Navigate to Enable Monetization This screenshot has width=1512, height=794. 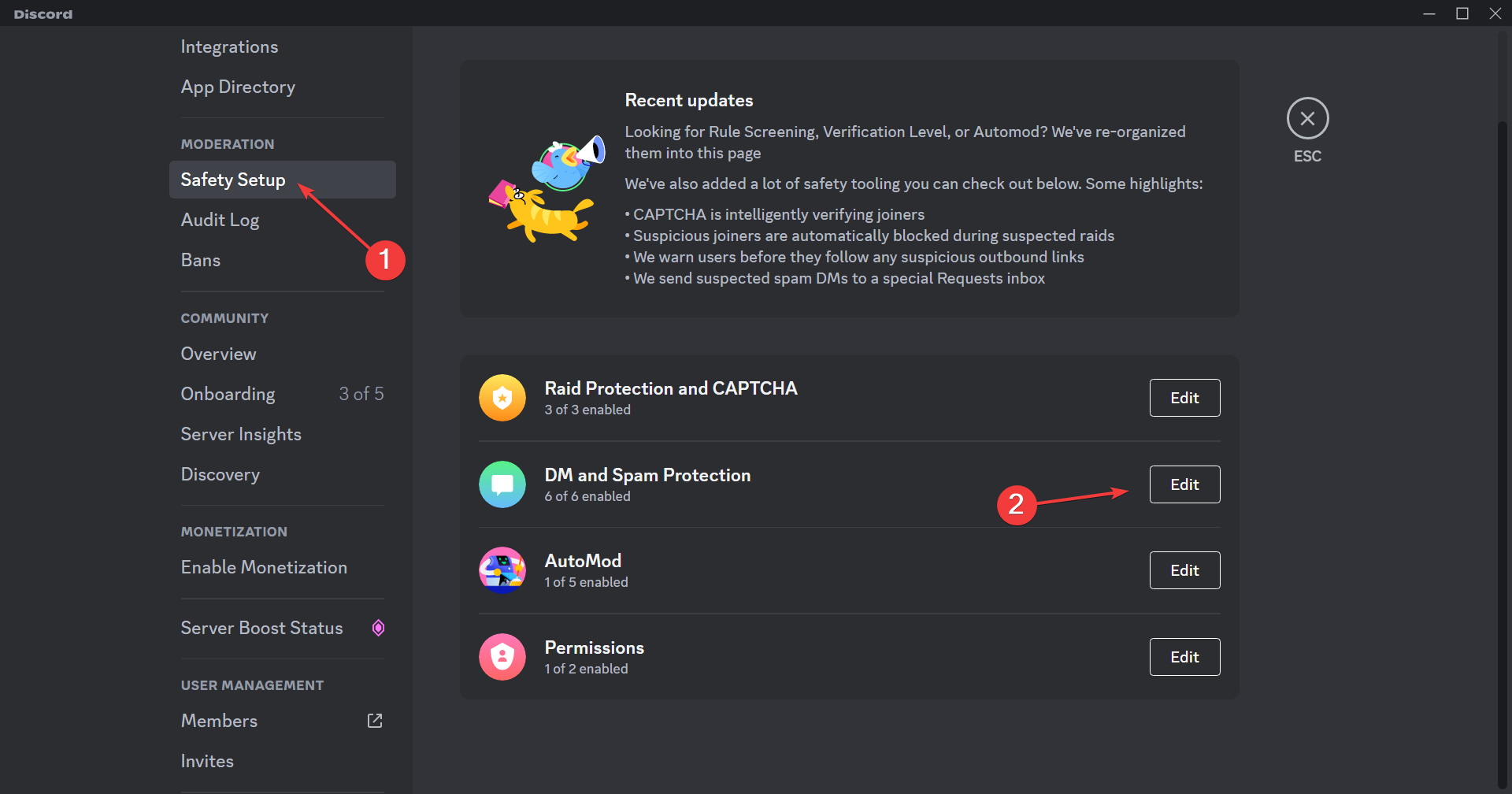[264, 568]
